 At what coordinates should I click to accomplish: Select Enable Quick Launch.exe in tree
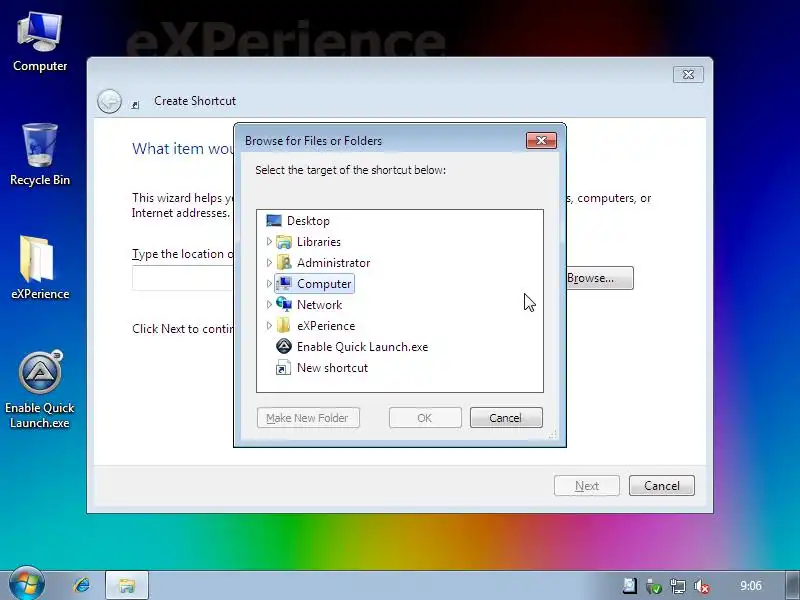pos(362,347)
